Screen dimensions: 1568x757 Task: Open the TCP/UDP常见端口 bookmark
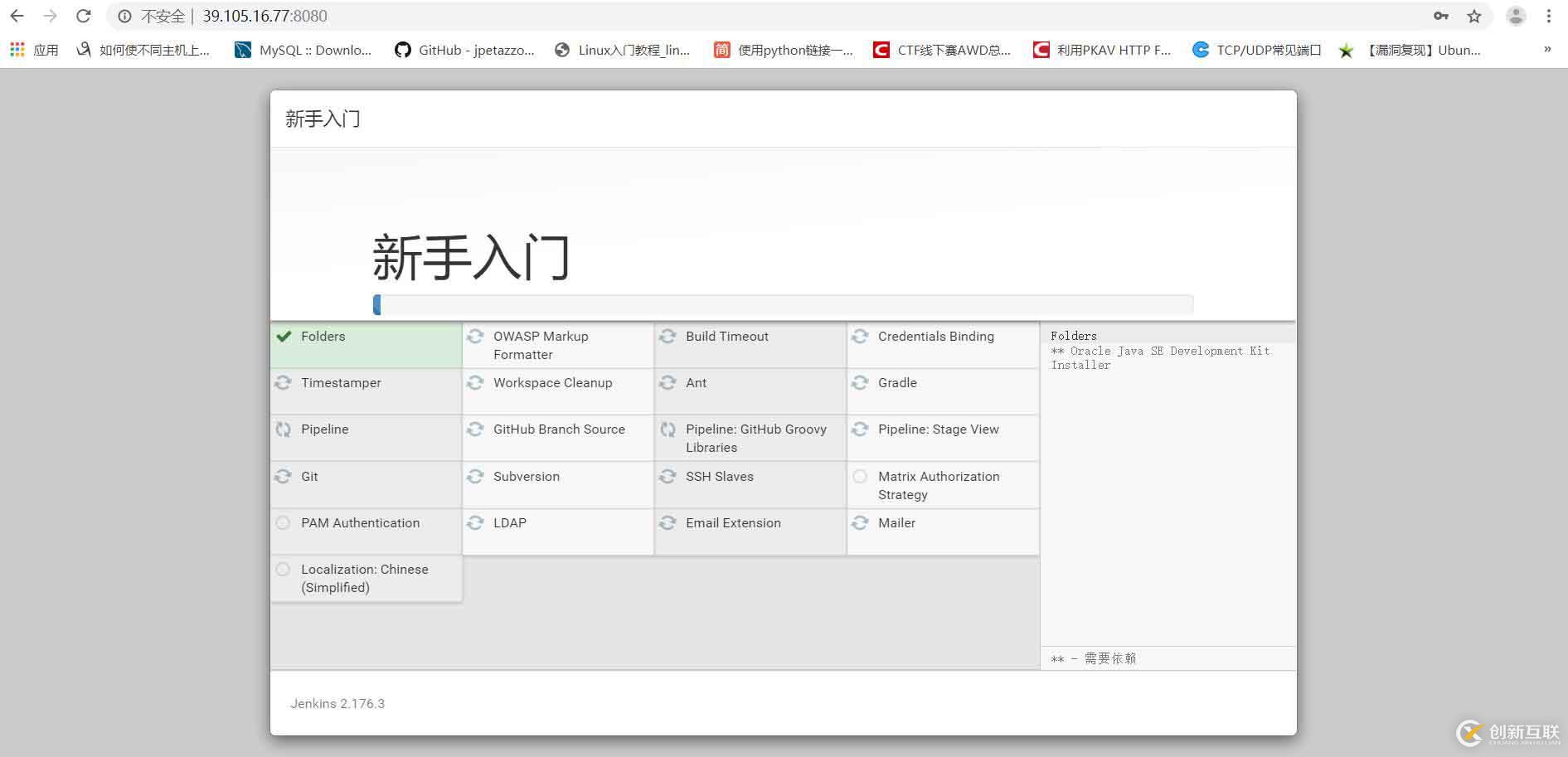1256,50
